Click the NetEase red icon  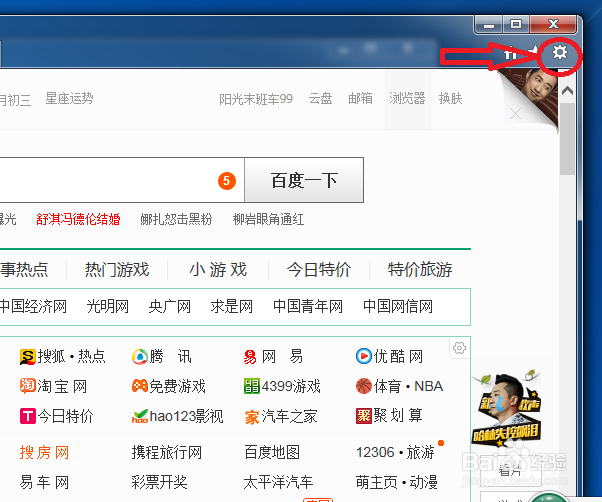point(250,357)
